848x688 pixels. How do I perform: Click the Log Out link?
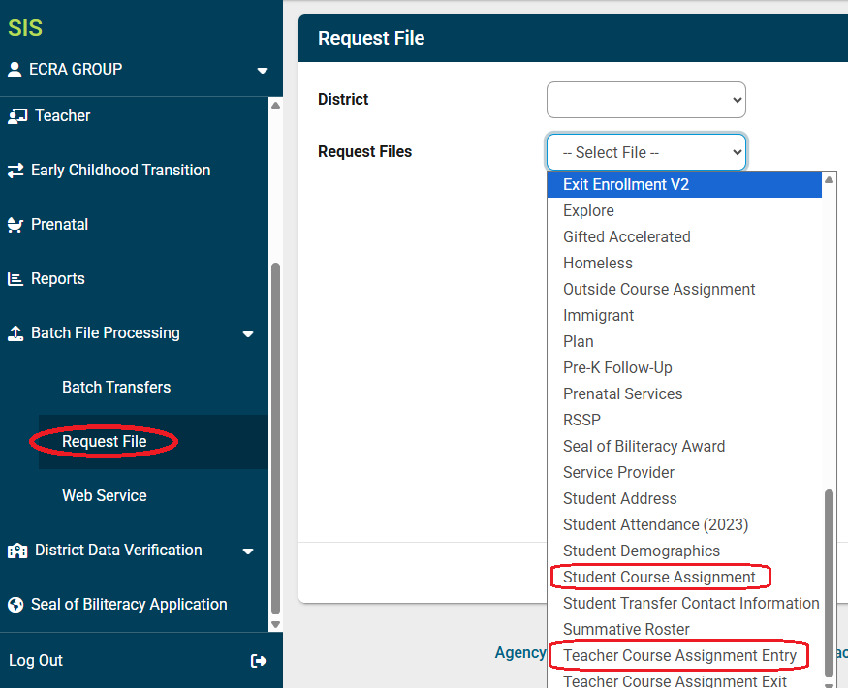pos(36,661)
